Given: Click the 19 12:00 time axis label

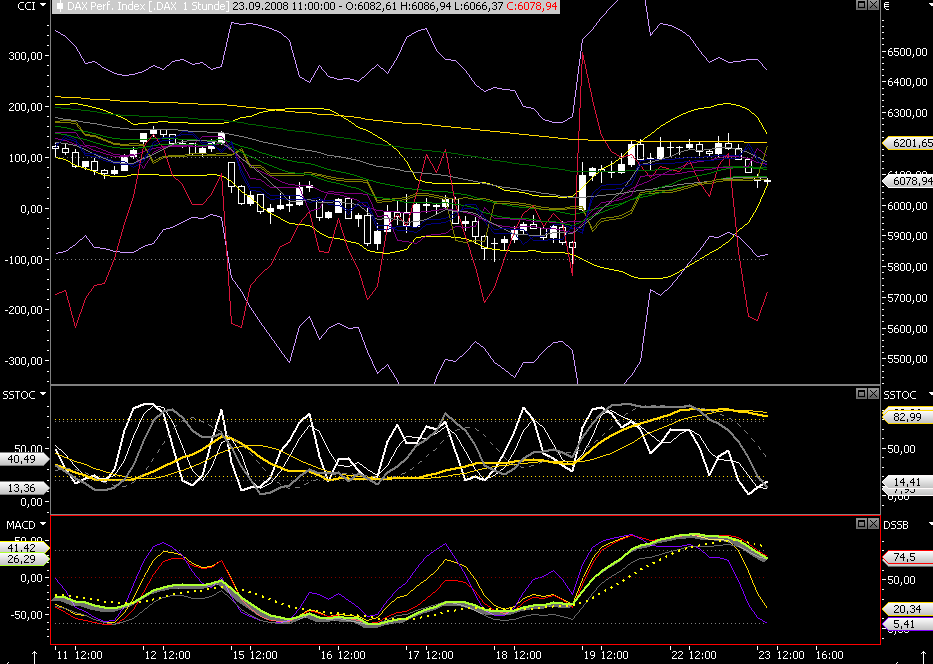Looking at the screenshot, I should click(x=606, y=655).
